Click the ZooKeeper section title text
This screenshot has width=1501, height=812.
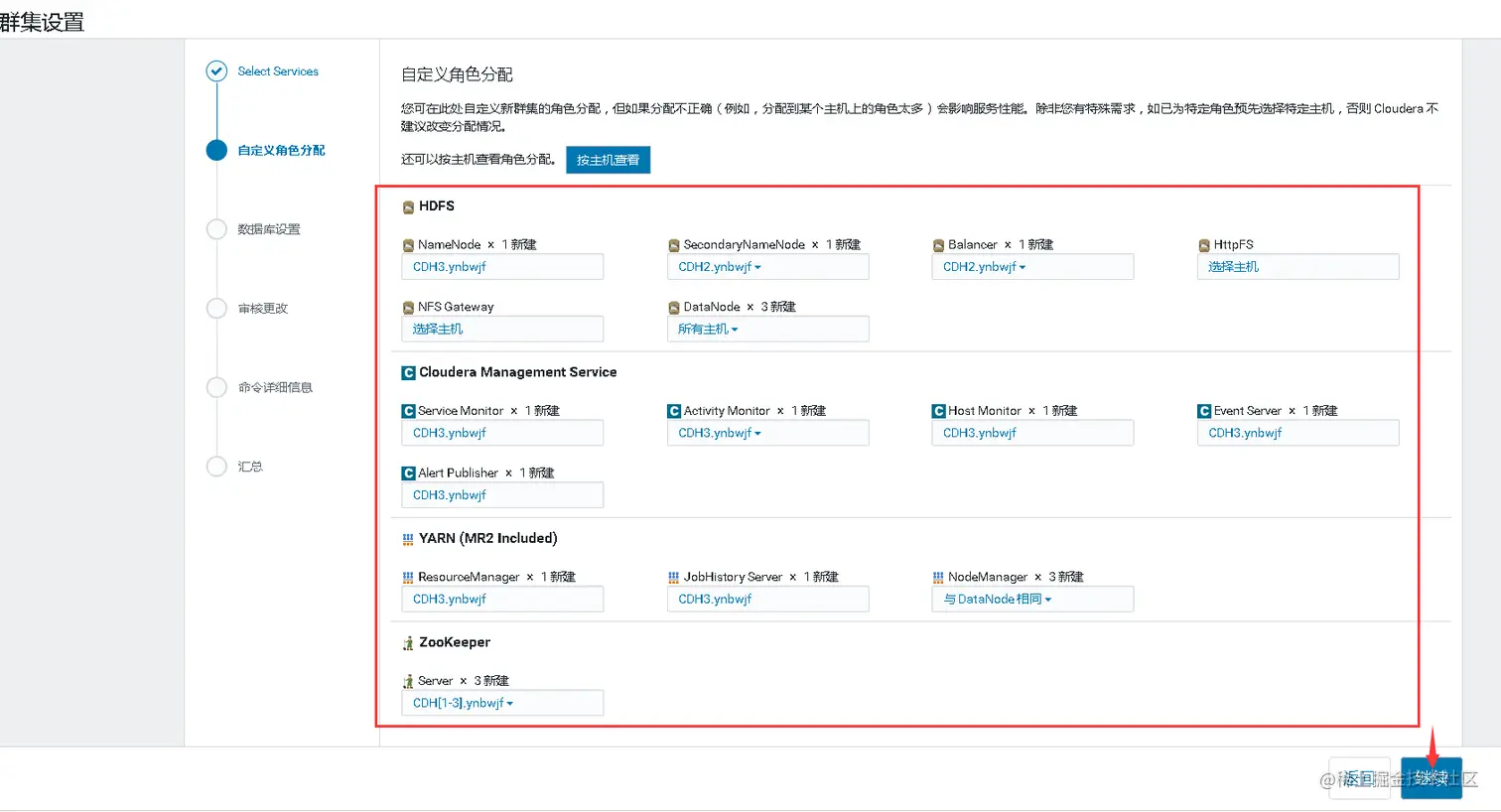click(455, 642)
